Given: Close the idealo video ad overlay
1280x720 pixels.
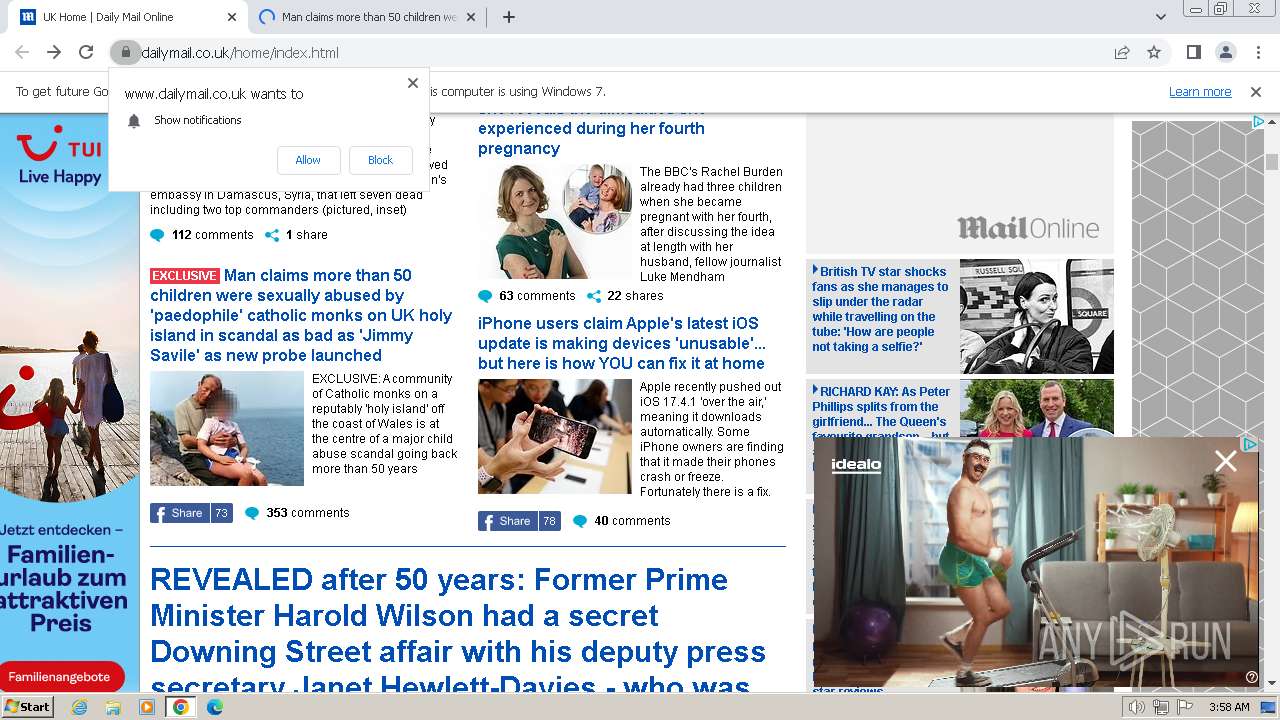Looking at the screenshot, I should [x=1225, y=461].
